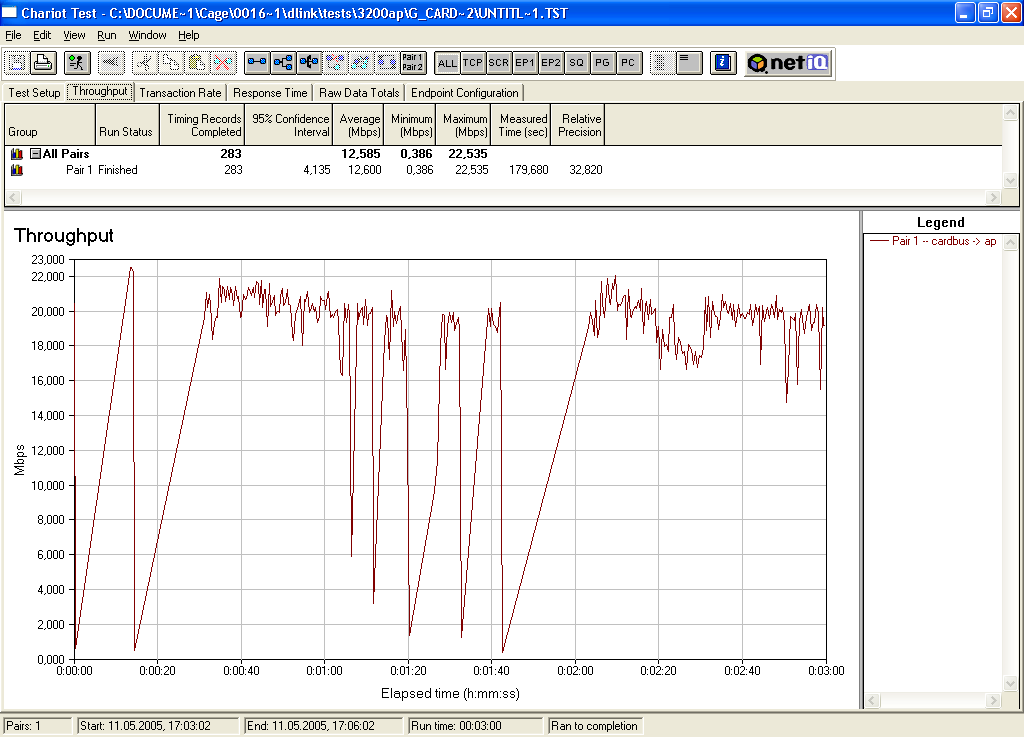This screenshot has height=737, width=1024.
Task: Click the Paste (clipboard) toolbar icon
Action: [197, 63]
